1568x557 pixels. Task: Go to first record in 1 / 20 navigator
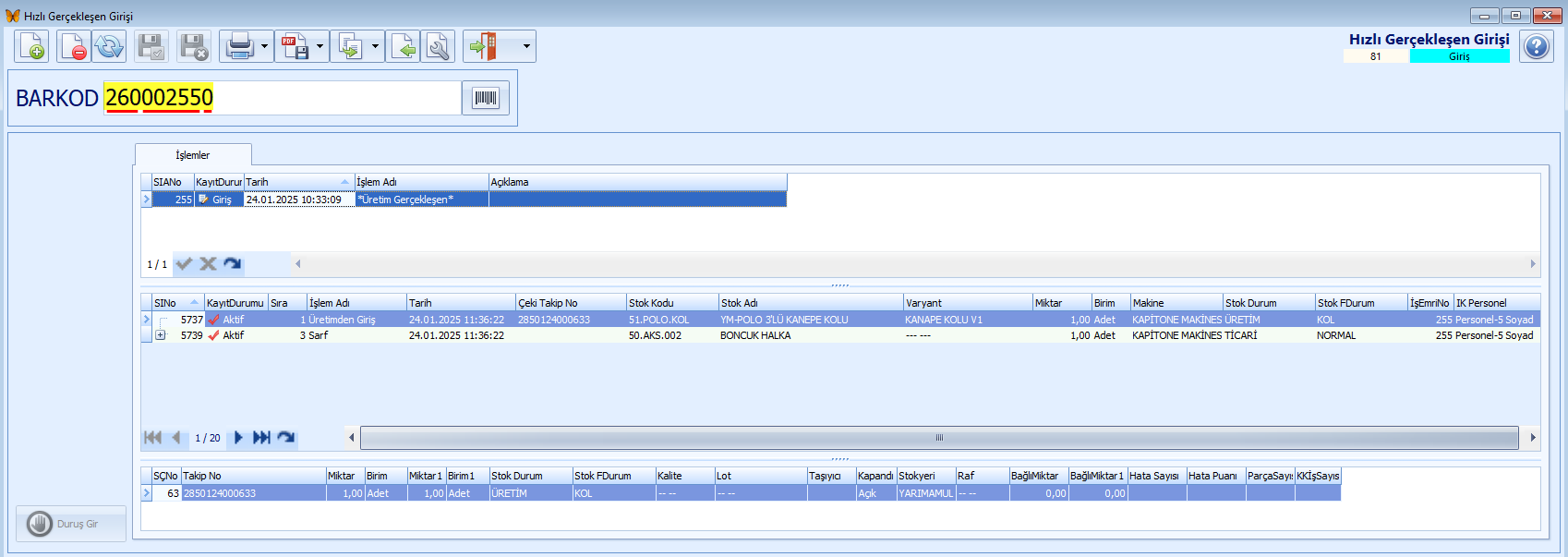[153, 438]
